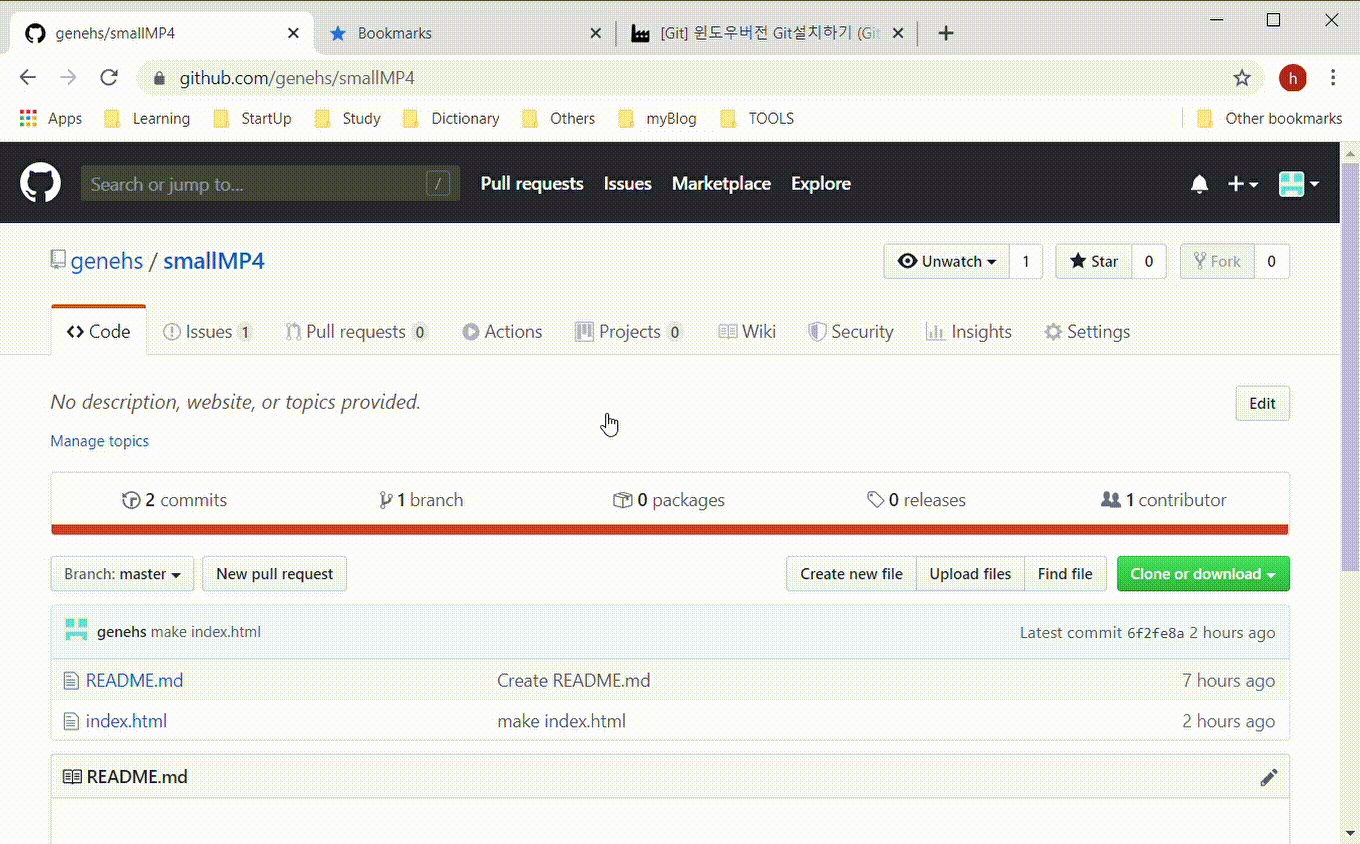Click the Upload files button
The height and width of the screenshot is (844, 1360).
(x=970, y=574)
